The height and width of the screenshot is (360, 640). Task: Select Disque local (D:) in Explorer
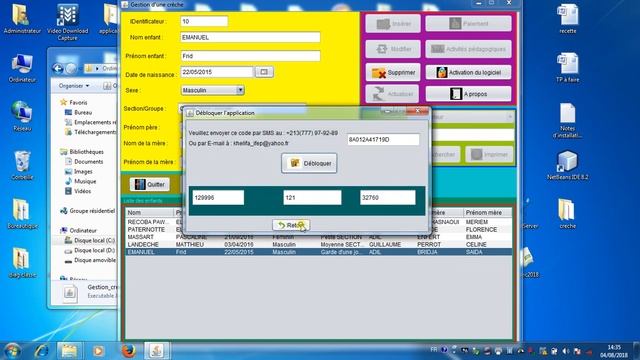point(90,250)
